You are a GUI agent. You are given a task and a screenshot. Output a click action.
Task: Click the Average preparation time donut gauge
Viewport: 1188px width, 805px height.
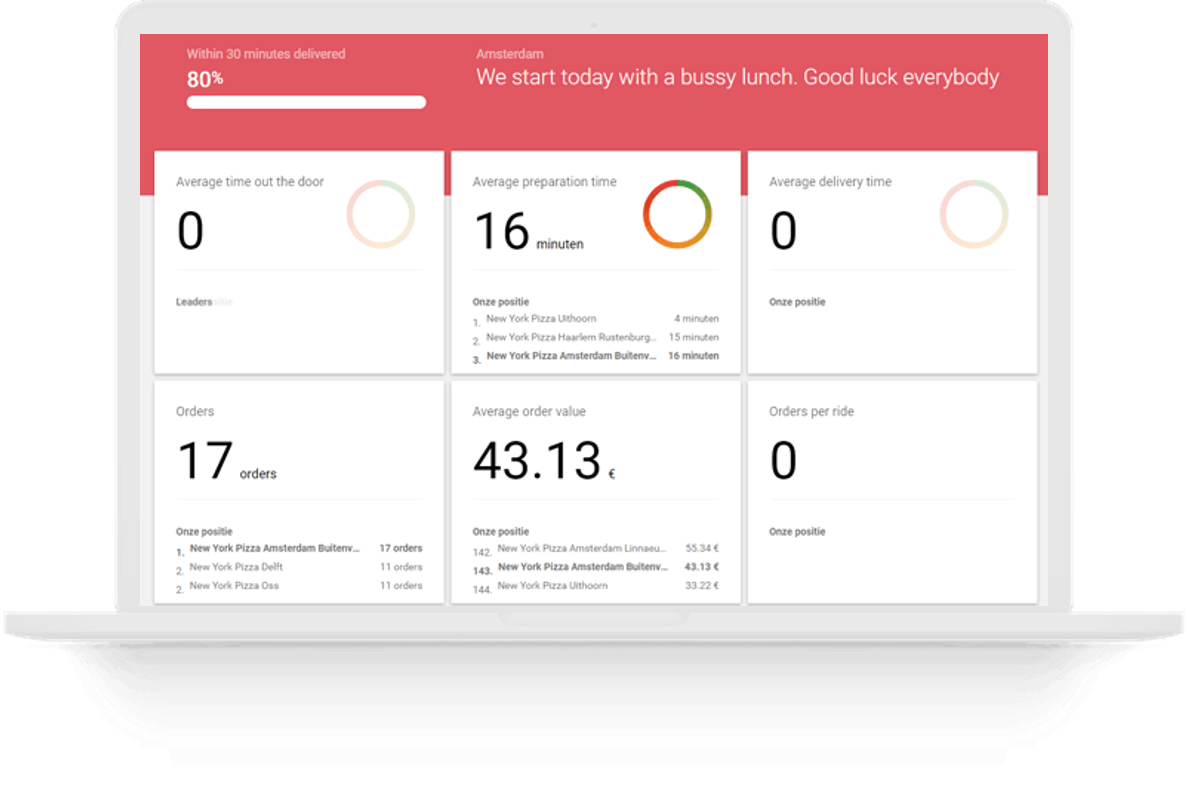677,214
